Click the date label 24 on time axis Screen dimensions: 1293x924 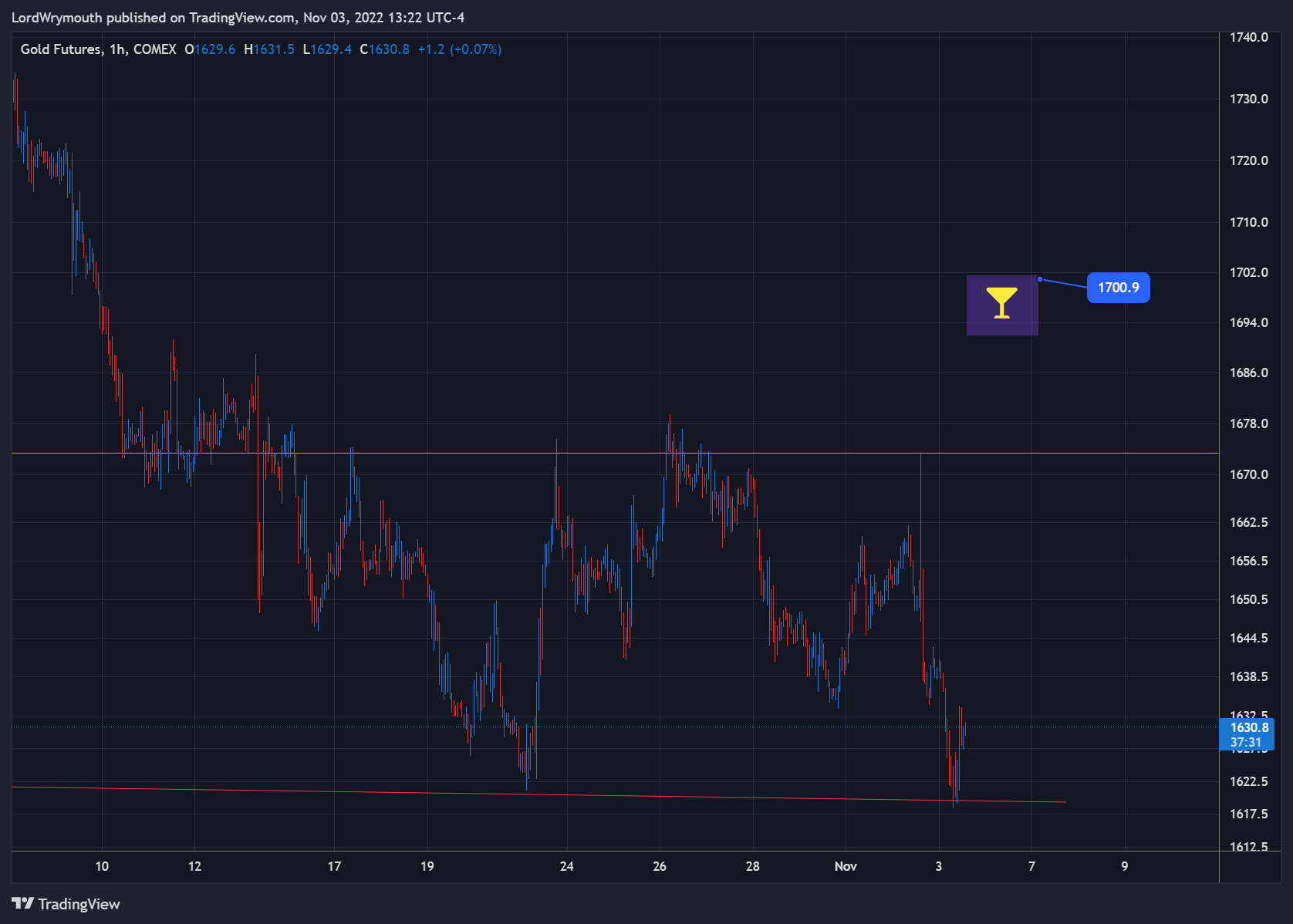coord(566,866)
